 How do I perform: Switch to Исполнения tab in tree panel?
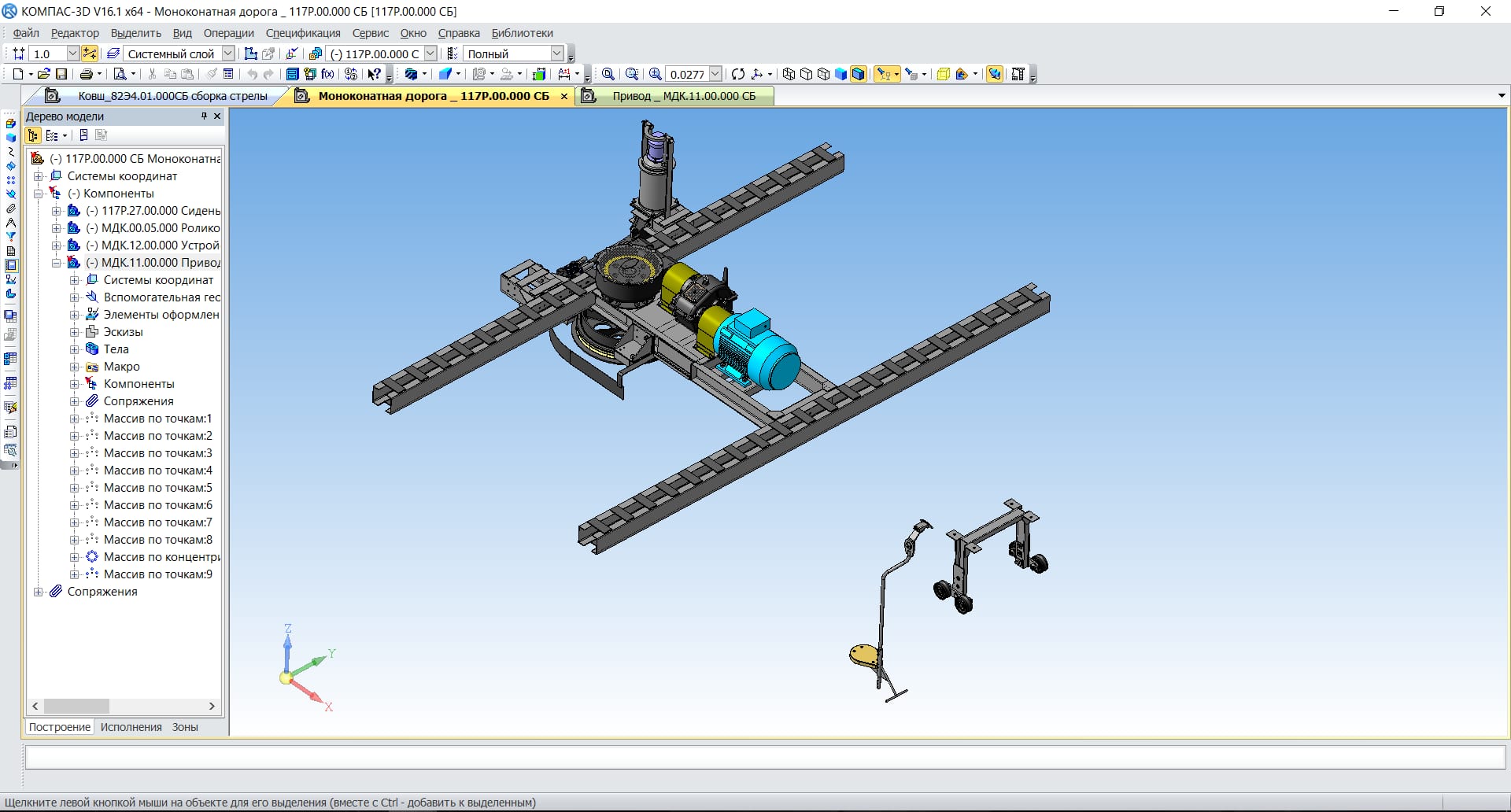tap(131, 727)
